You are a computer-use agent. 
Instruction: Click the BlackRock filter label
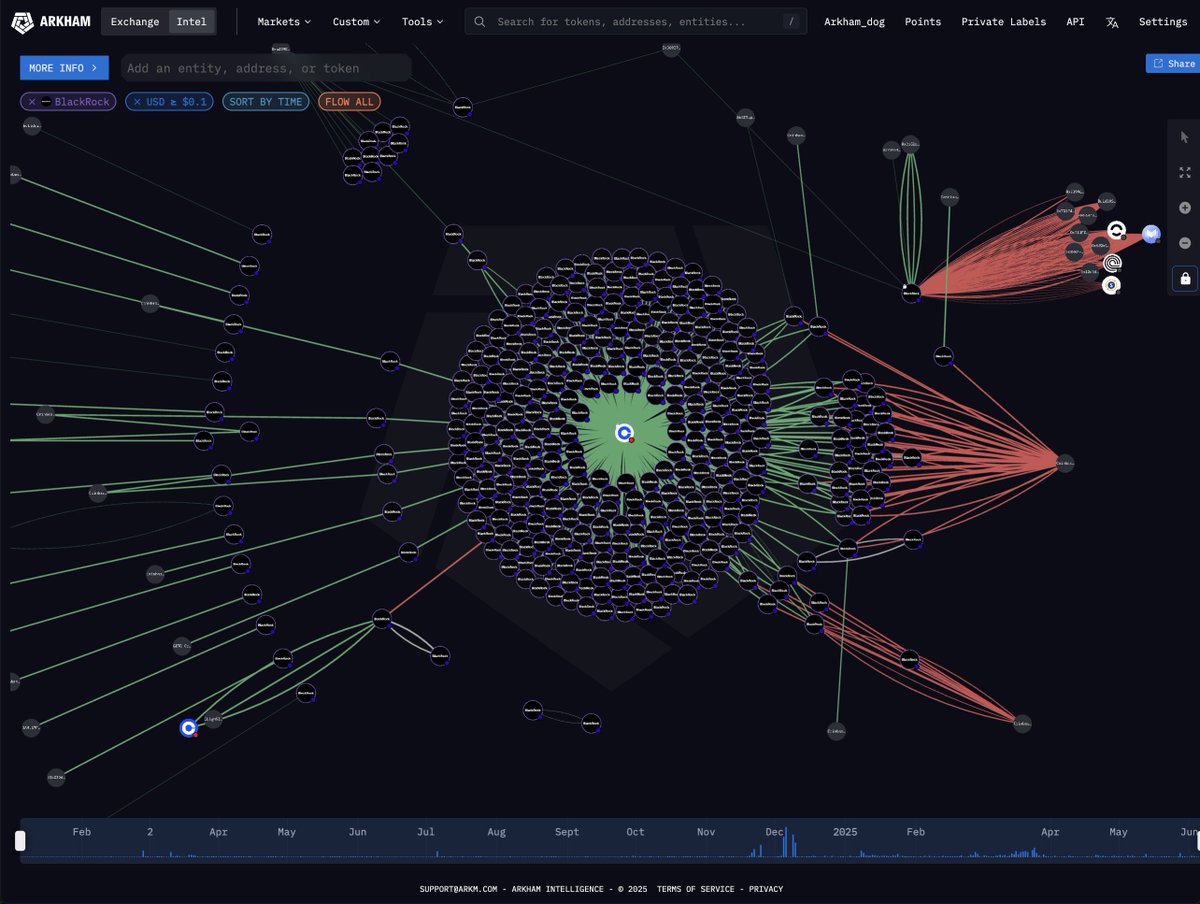click(x=82, y=102)
